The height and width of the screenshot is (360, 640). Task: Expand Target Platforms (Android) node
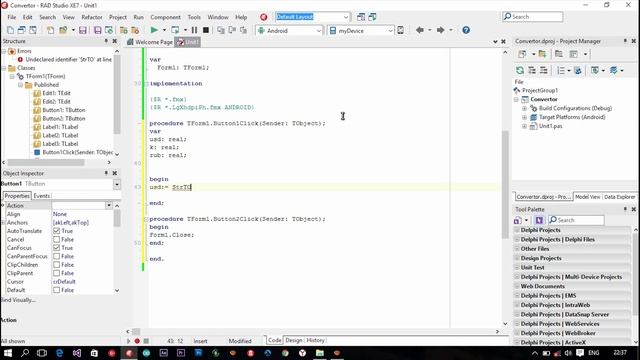tap(524, 118)
